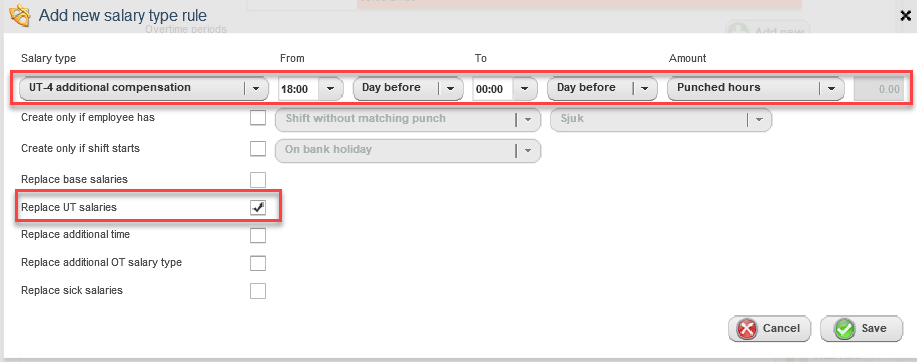Open the Punched hours amount dropdown

(756, 88)
